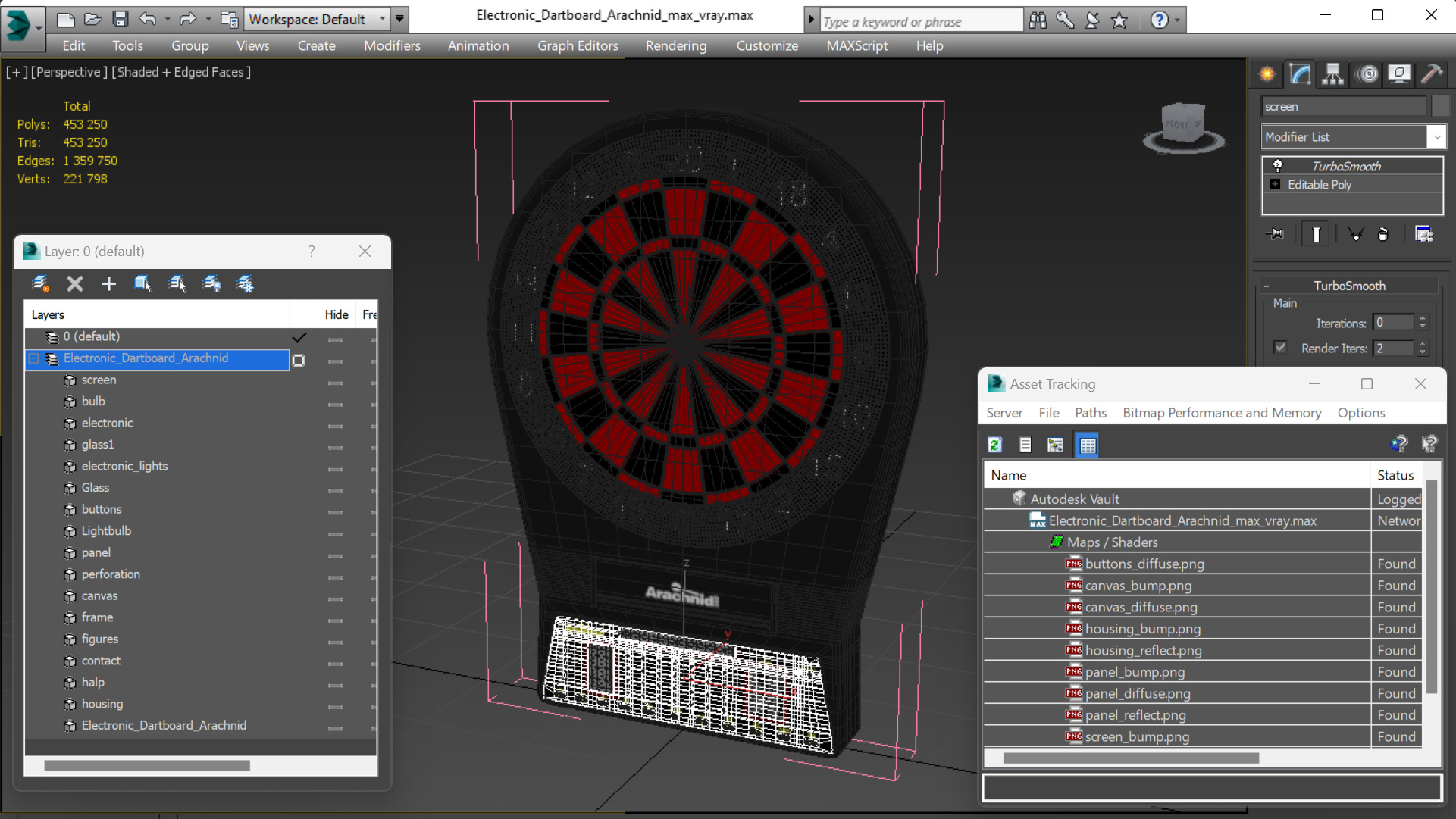
Task: Toggle Hide for the frame object
Action: click(335, 621)
